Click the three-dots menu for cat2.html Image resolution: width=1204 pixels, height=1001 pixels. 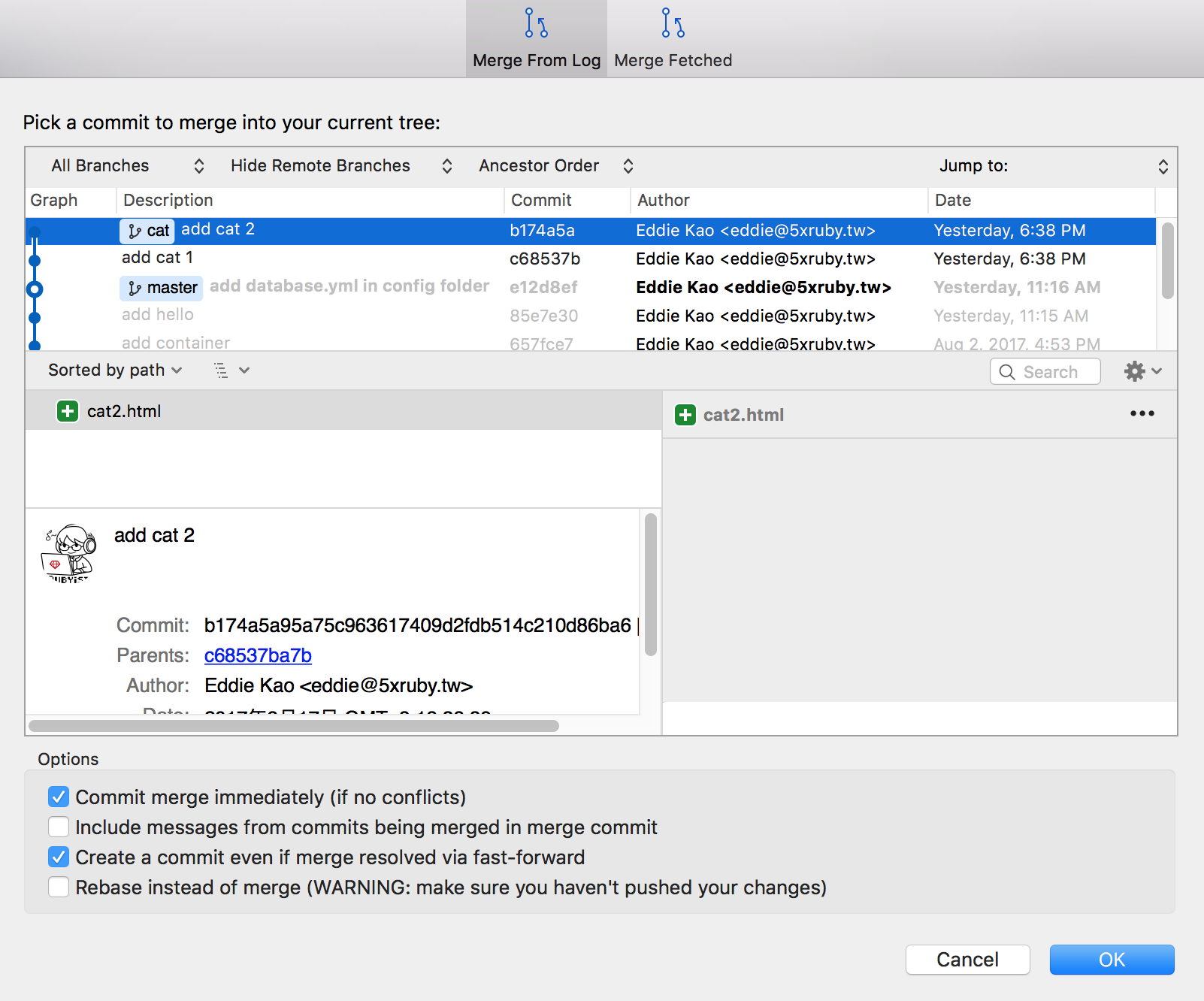(1142, 414)
